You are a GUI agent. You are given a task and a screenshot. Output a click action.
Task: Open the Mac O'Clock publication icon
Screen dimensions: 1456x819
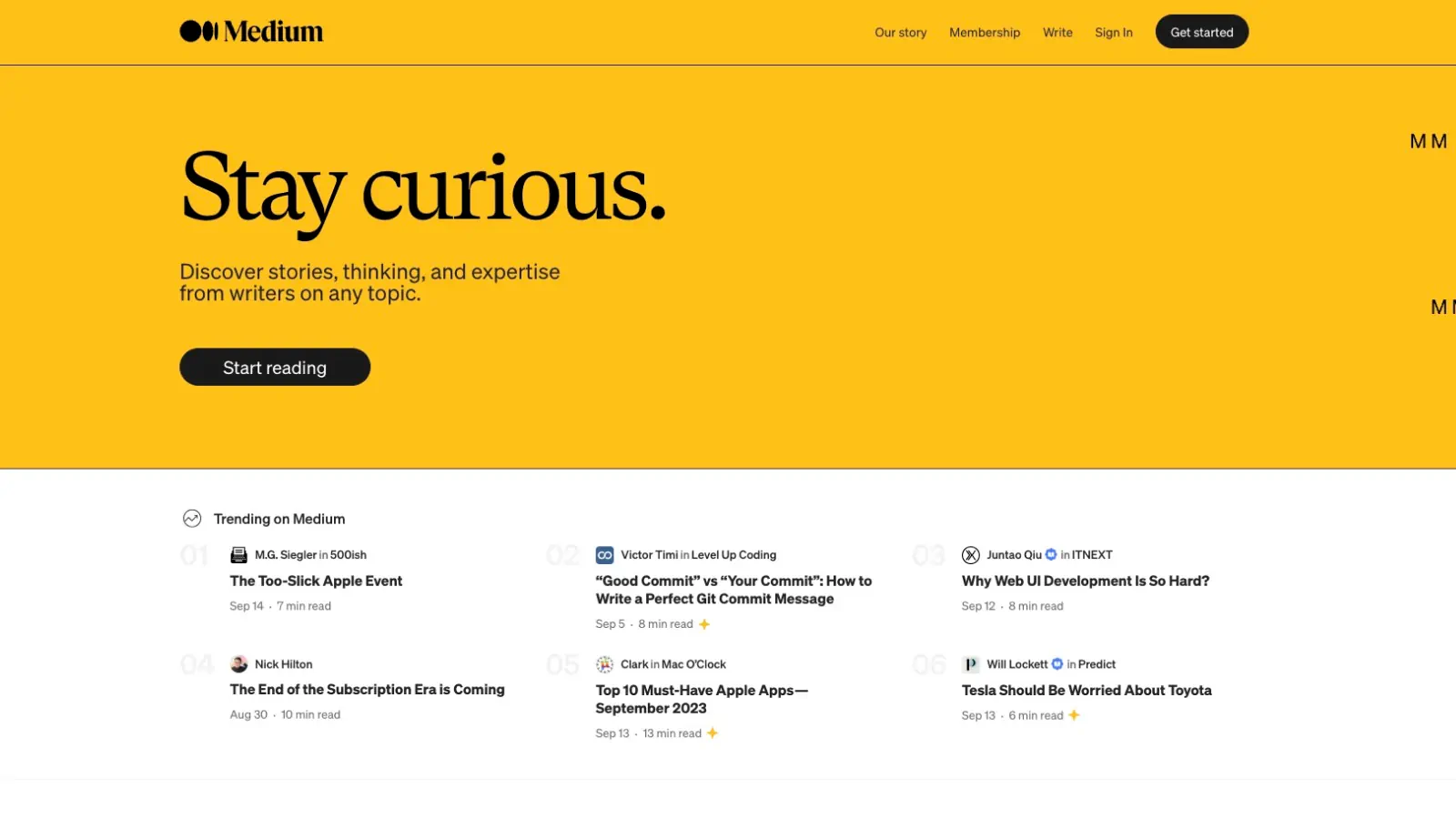(x=604, y=664)
